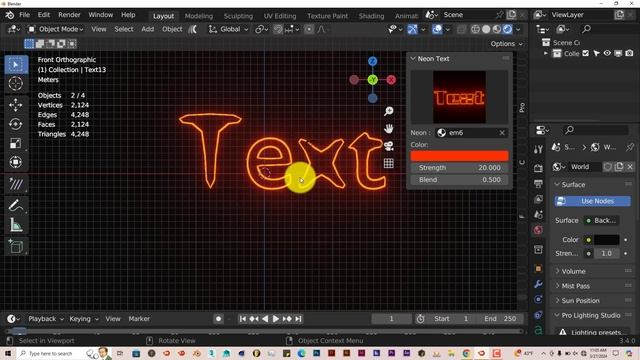Open the World properties tab
This screenshot has width=640, height=360.
538,230
